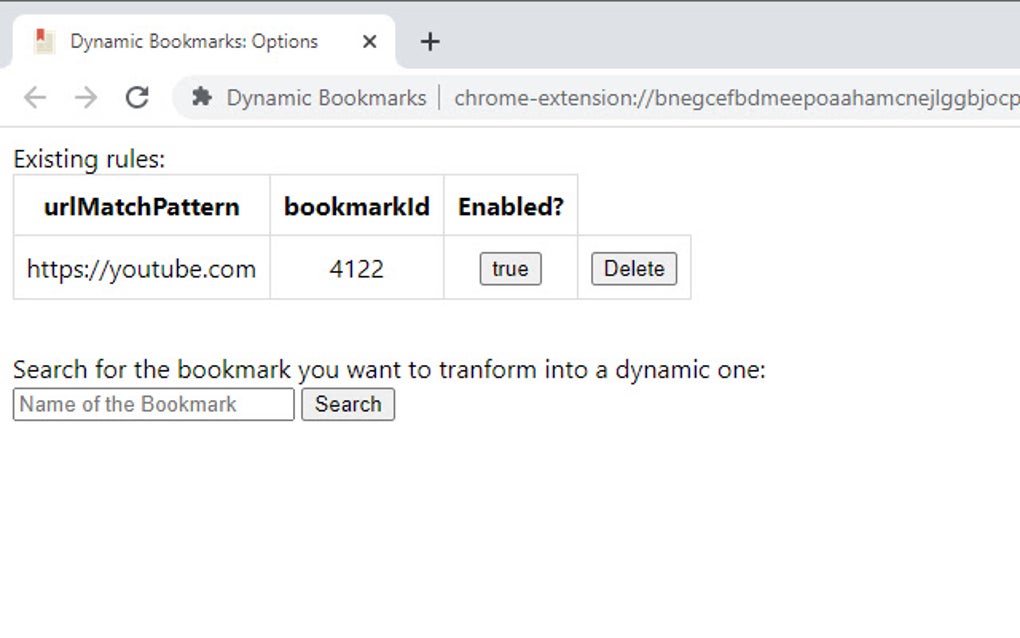Open a new browser tab with the plus icon
Viewport: 1020px width, 638px height.
click(x=430, y=41)
